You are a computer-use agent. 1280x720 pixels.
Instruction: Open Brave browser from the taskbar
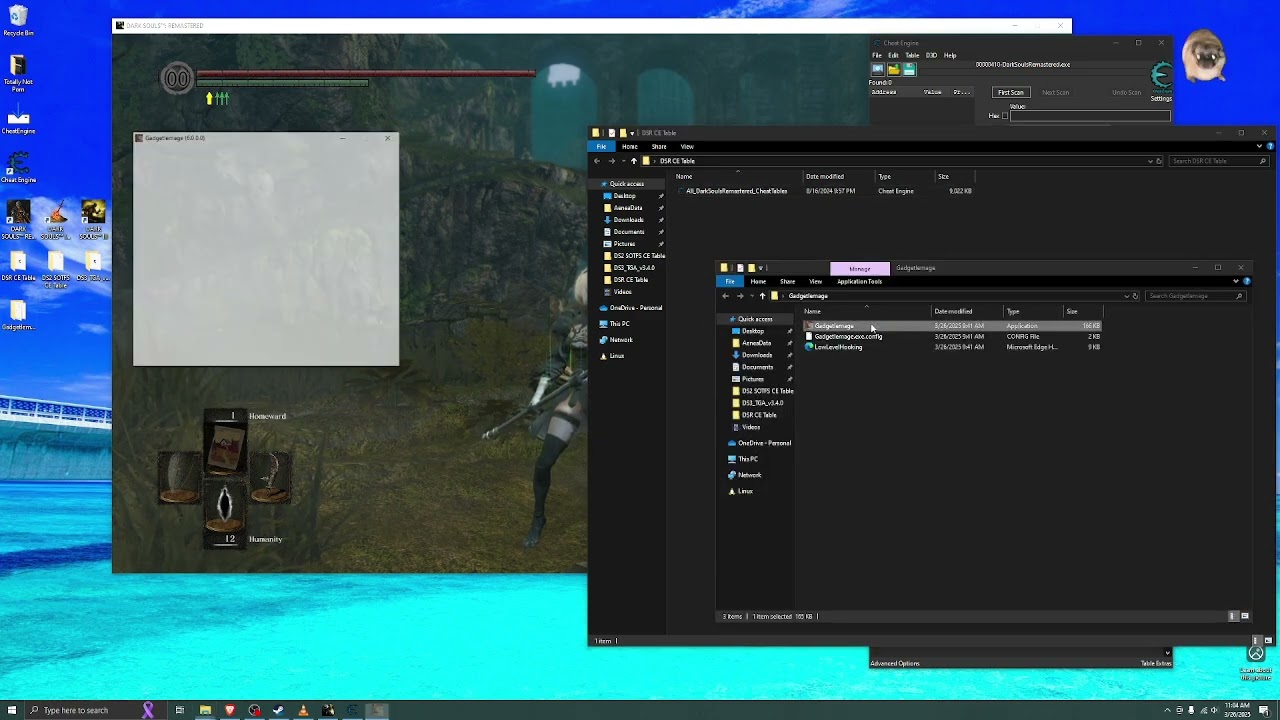[x=230, y=710]
